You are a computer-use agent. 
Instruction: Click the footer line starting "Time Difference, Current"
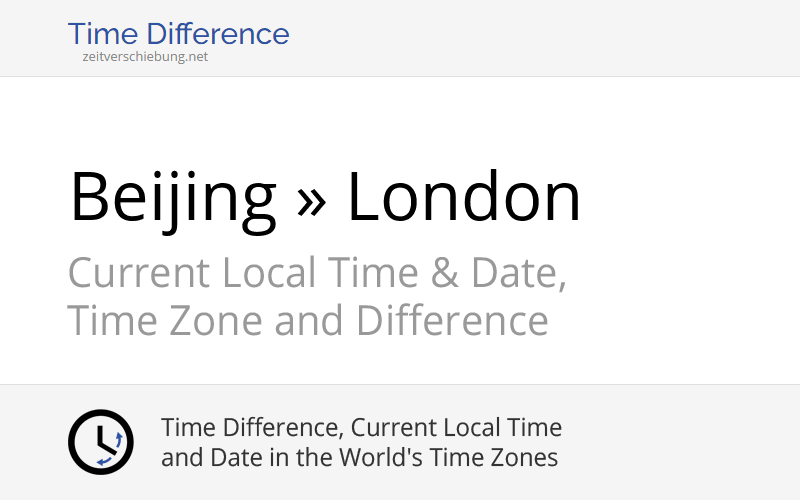tap(361, 428)
